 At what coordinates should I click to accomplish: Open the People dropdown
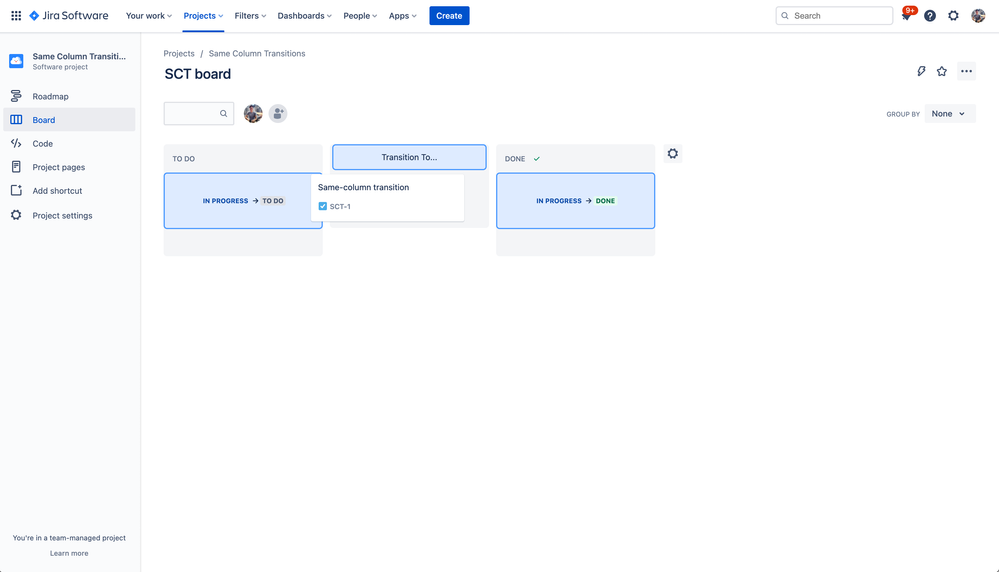(360, 15)
